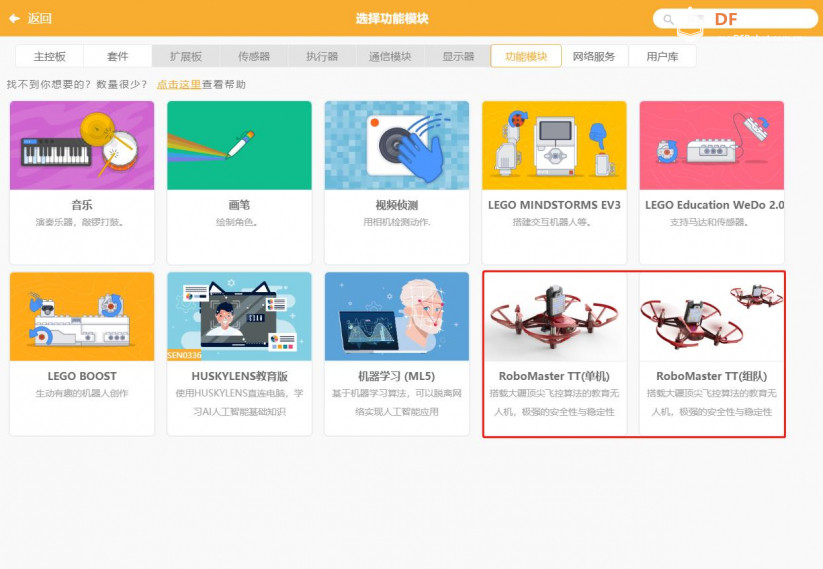Switch to the 主控板 tab
This screenshot has height=569, width=823.
(x=50, y=56)
